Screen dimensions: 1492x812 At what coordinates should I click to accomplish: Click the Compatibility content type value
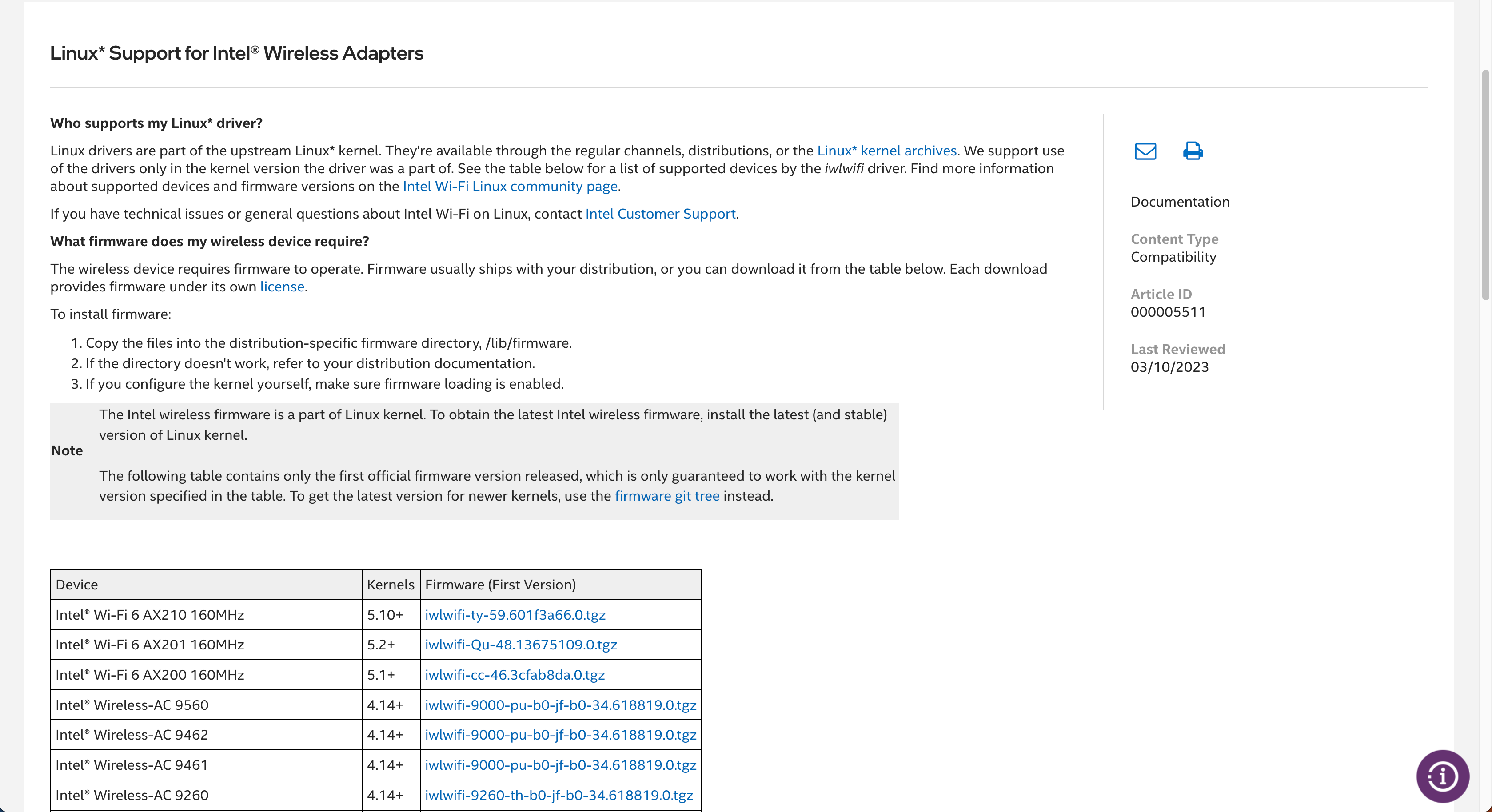[x=1173, y=257]
